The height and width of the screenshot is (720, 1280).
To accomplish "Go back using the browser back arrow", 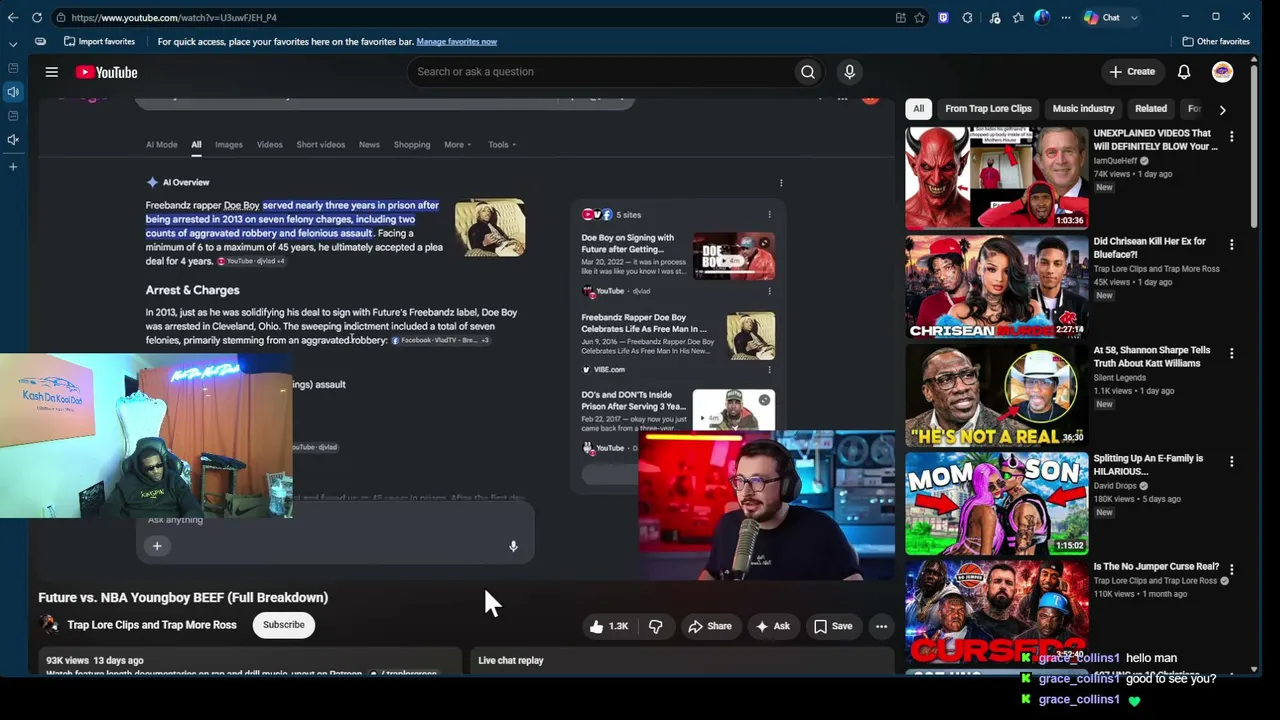I will pyautogui.click(x=13, y=17).
